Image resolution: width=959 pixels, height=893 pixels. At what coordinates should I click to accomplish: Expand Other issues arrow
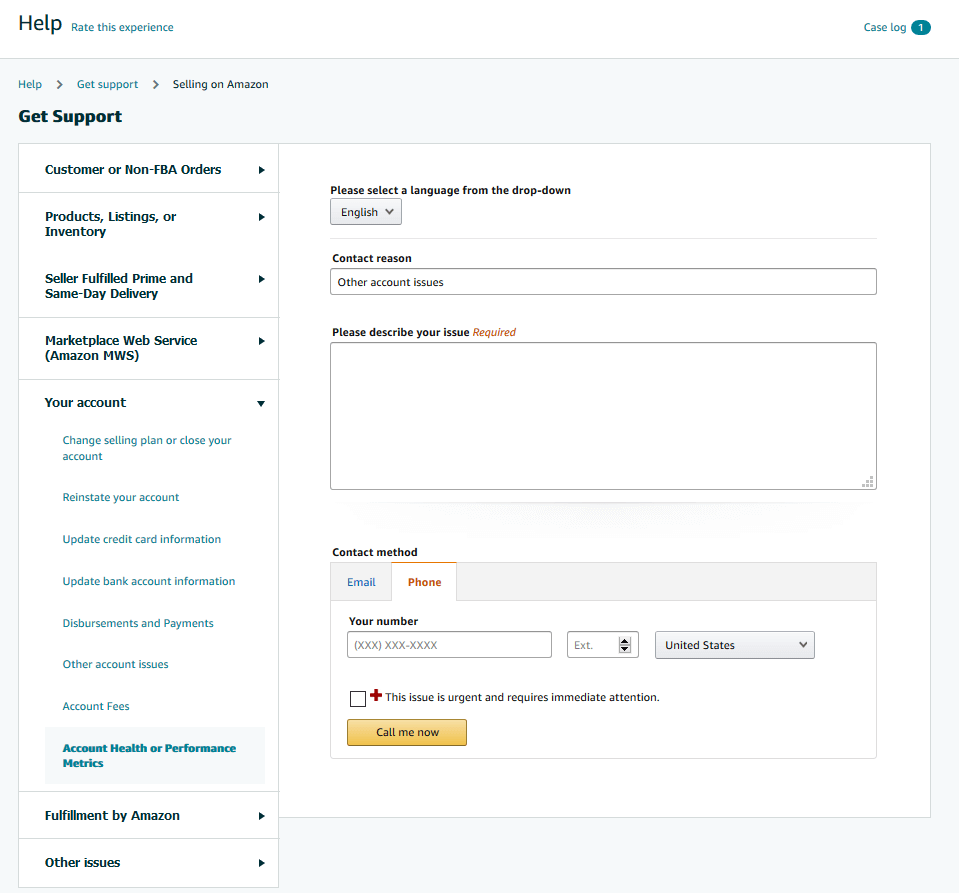point(261,863)
